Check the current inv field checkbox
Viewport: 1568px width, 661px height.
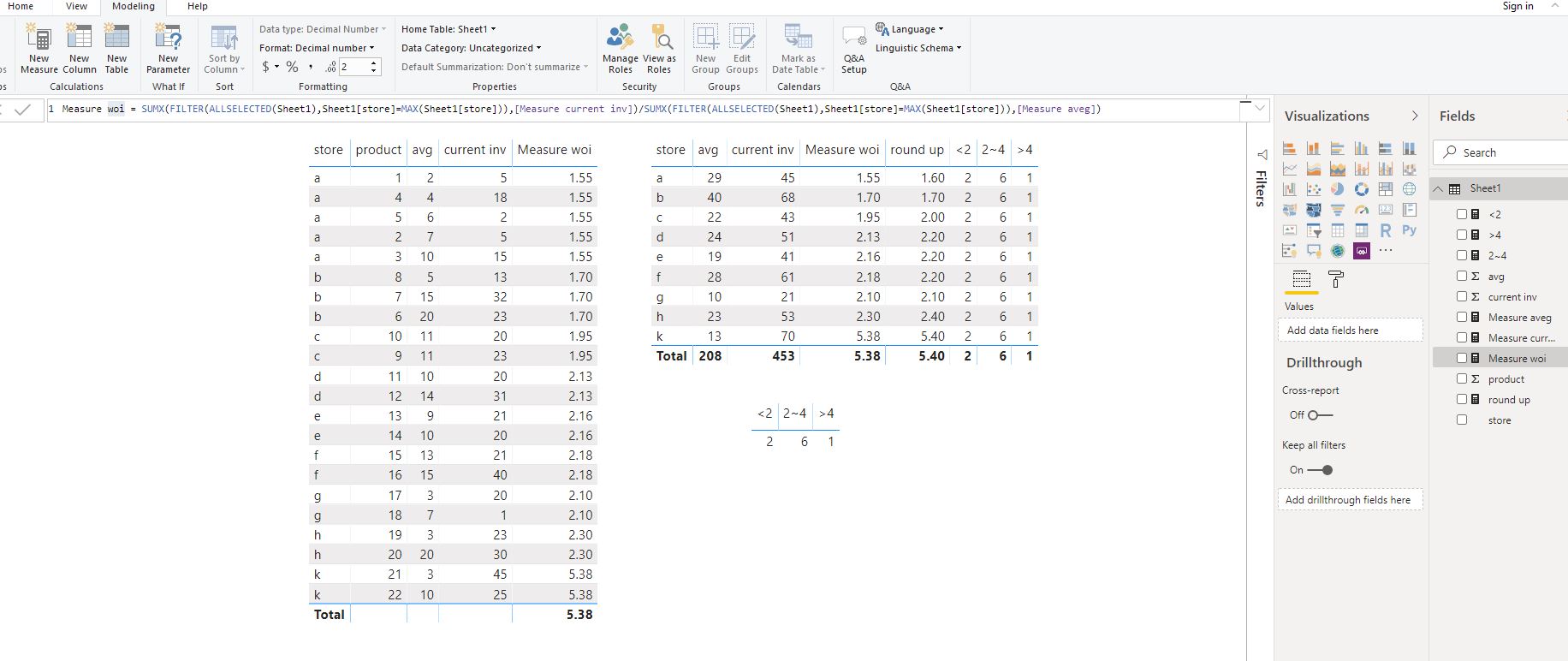pyautogui.click(x=1462, y=296)
